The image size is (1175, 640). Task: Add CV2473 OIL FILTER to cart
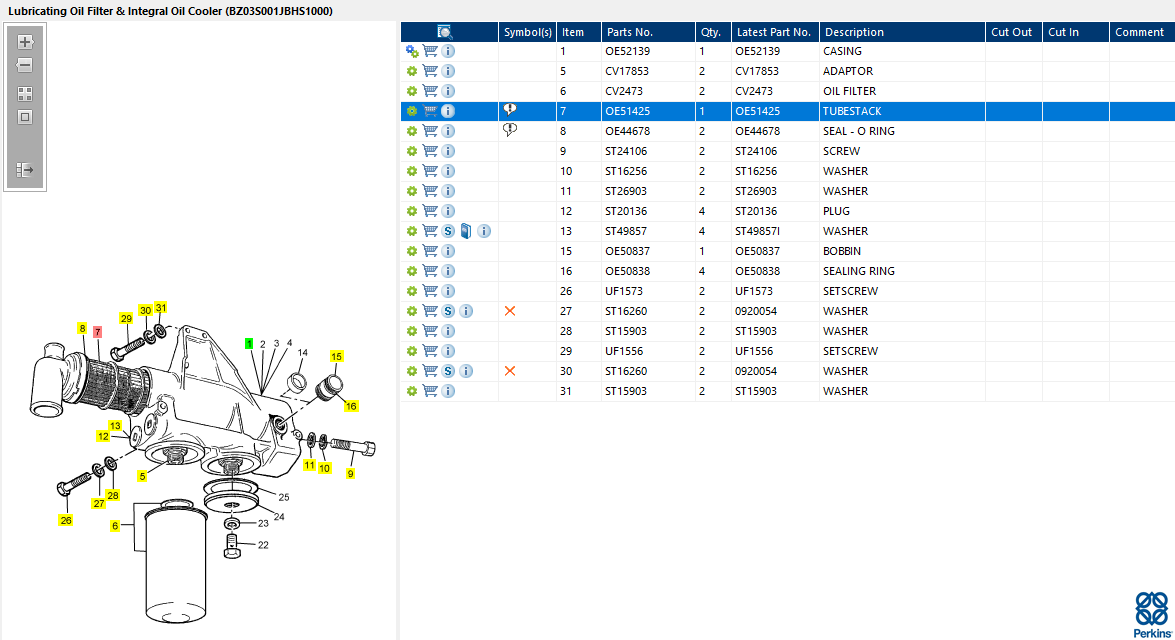tap(430, 91)
